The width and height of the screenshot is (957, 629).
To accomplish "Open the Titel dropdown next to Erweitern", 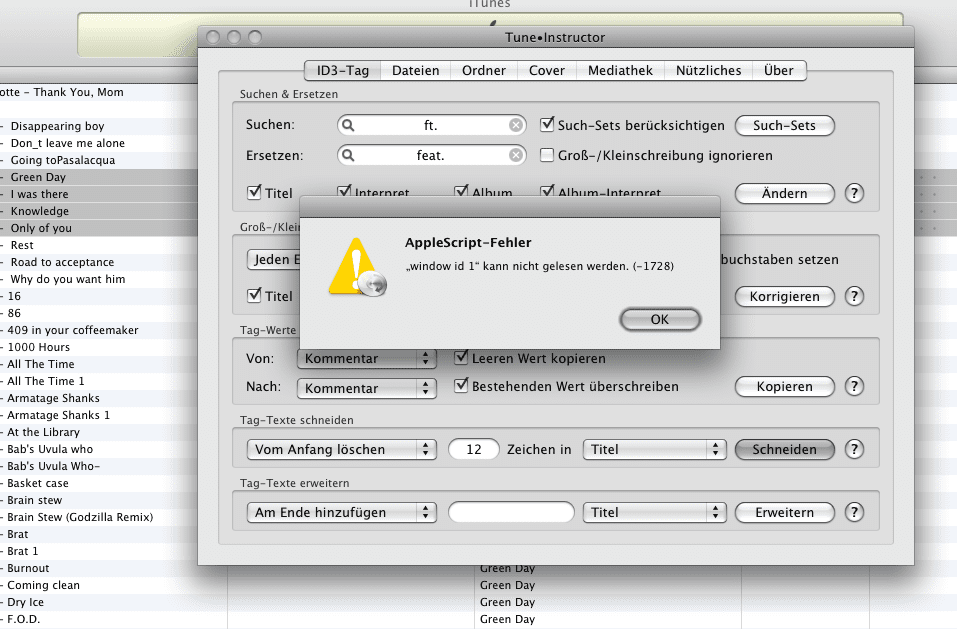I will pyautogui.click(x=655, y=512).
